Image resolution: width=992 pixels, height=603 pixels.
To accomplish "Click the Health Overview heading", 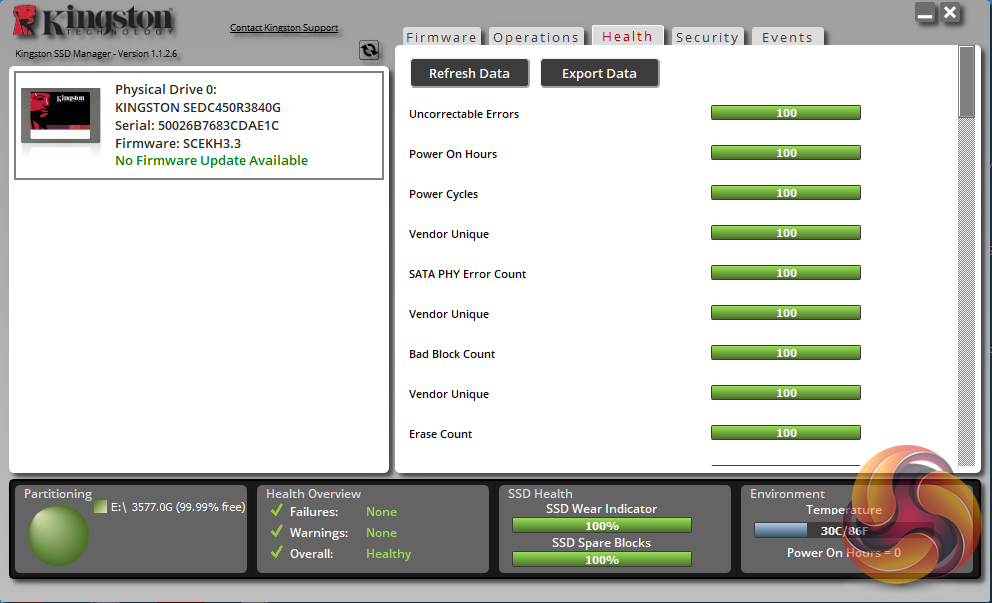I will 313,494.
